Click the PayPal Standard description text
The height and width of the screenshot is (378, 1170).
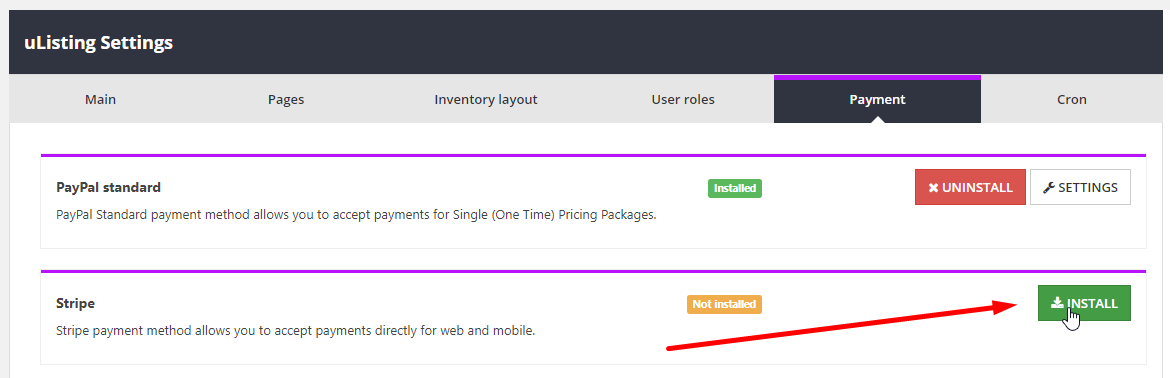356,215
